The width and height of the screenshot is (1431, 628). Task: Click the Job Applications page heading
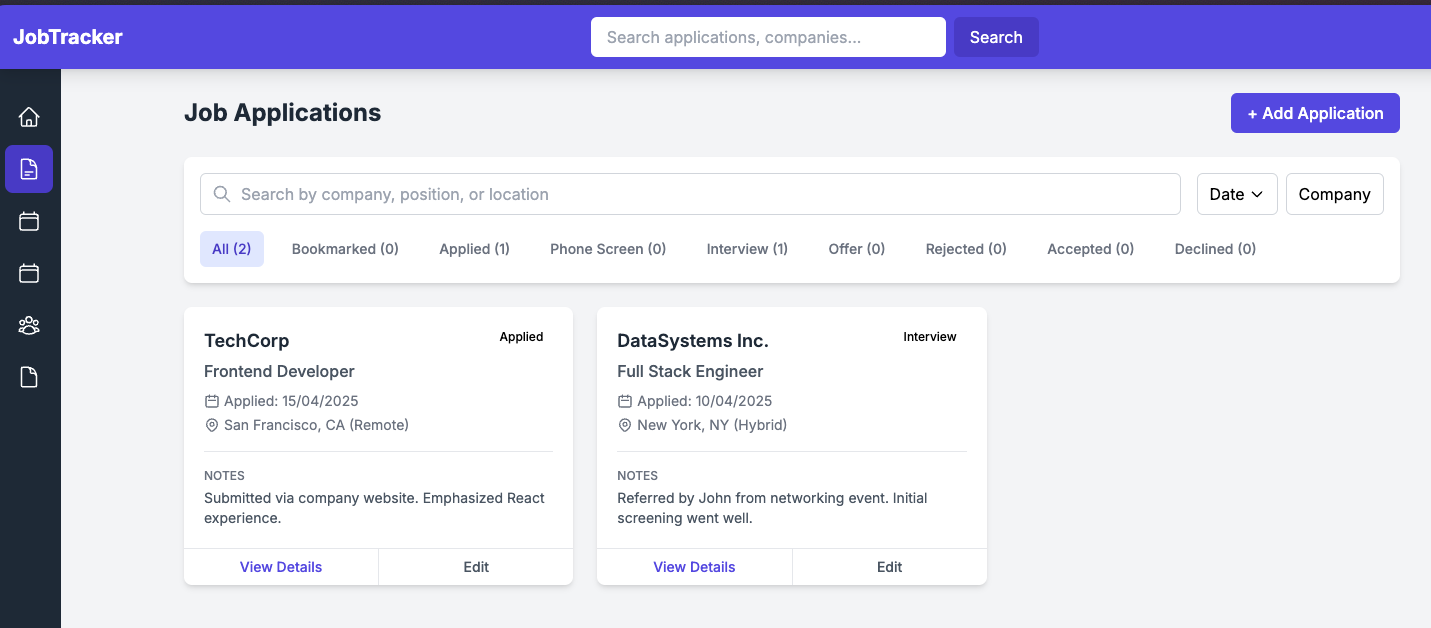(283, 113)
